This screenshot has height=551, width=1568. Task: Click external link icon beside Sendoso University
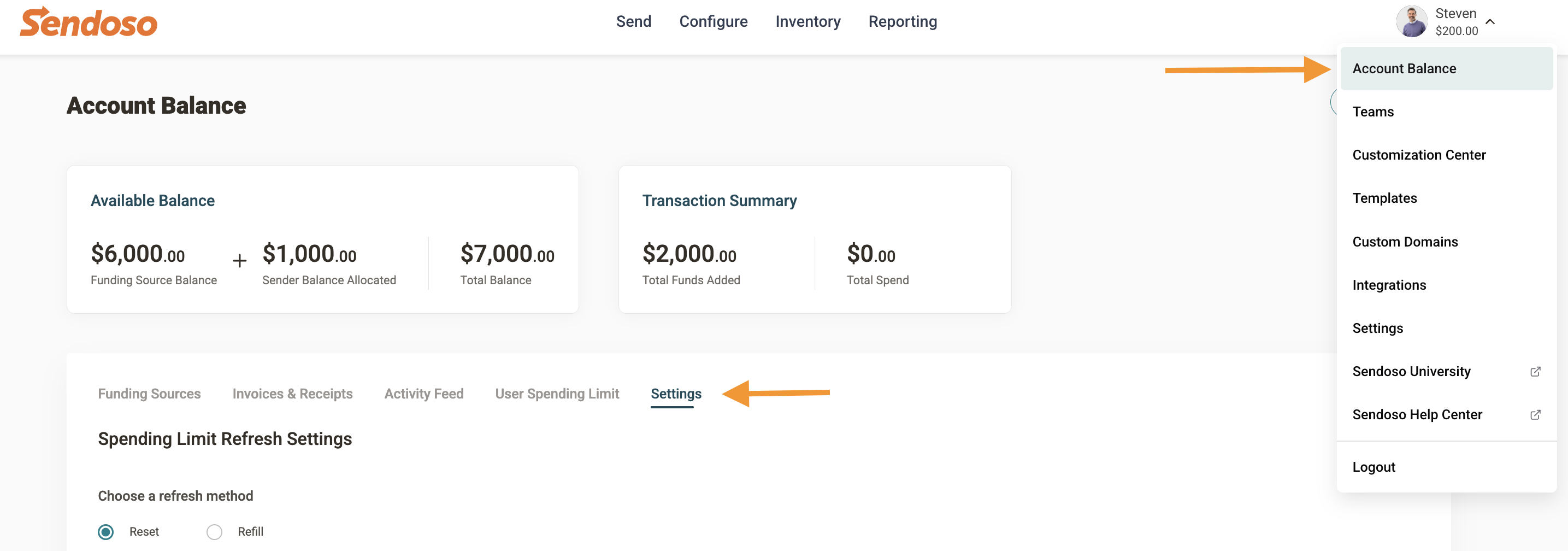pyautogui.click(x=1535, y=371)
